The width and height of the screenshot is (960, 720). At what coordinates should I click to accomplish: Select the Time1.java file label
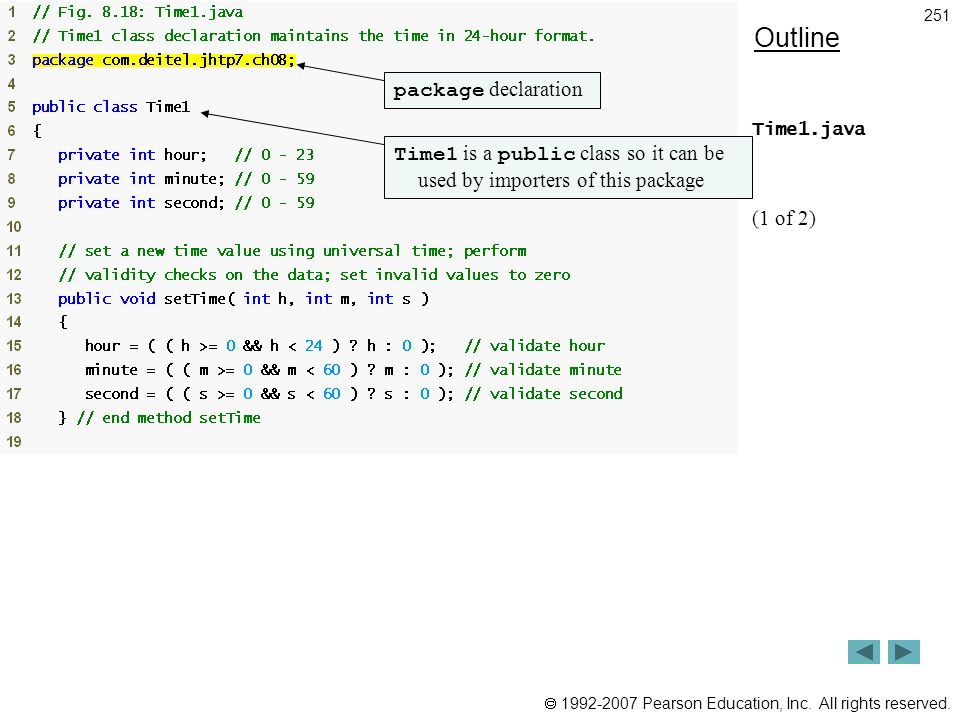[809, 129]
